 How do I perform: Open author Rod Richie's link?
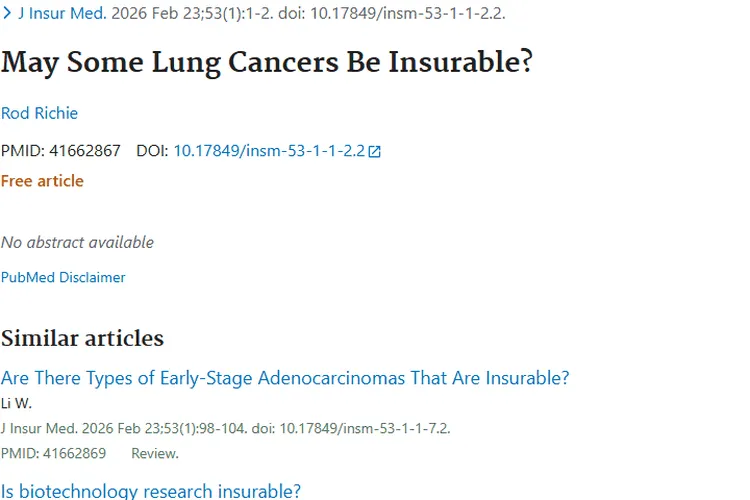[x=39, y=113]
